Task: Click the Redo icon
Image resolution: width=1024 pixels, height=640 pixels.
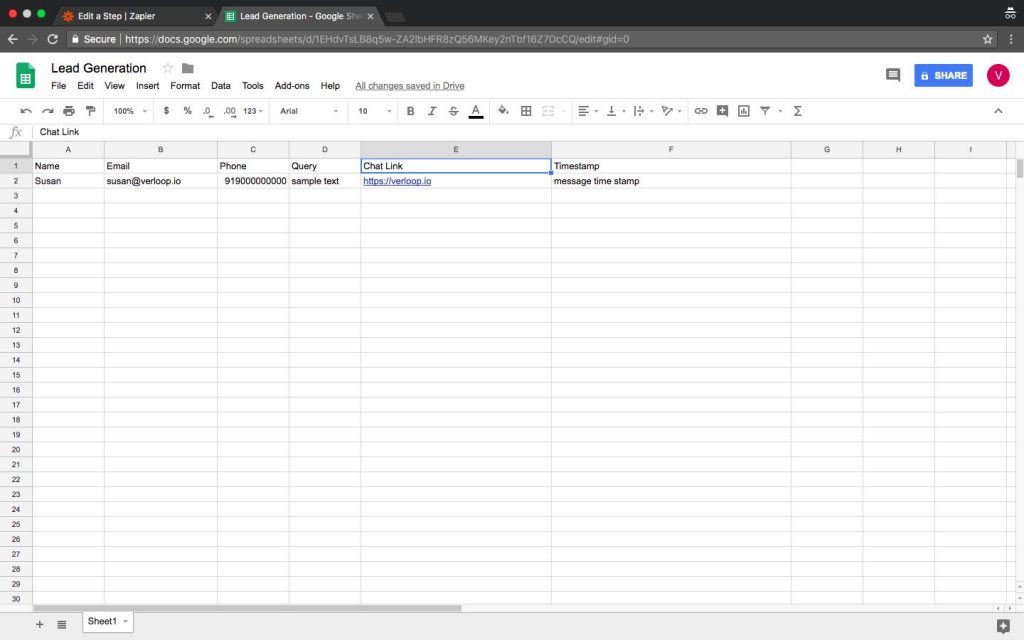Action: 48,111
